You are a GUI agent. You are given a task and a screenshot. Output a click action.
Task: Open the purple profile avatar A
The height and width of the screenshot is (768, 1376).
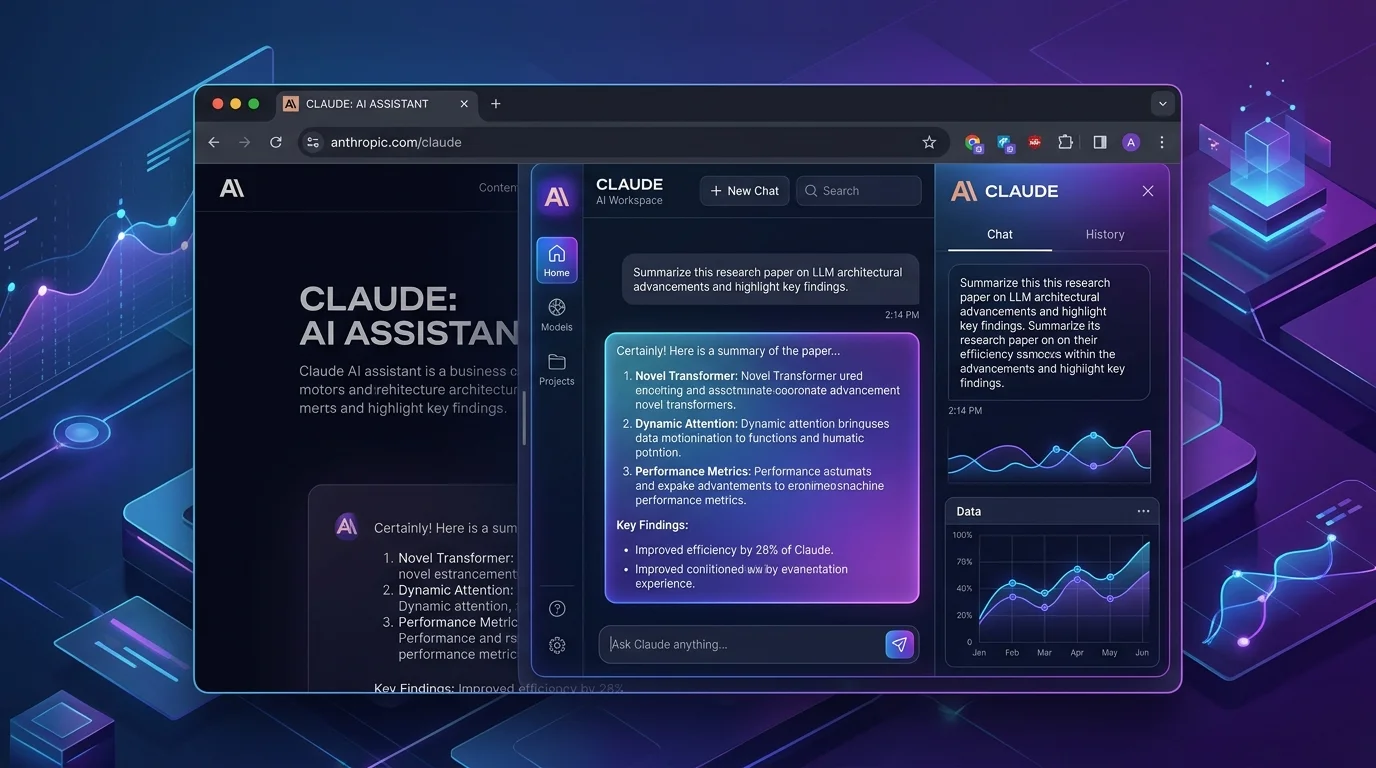(1131, 142)
